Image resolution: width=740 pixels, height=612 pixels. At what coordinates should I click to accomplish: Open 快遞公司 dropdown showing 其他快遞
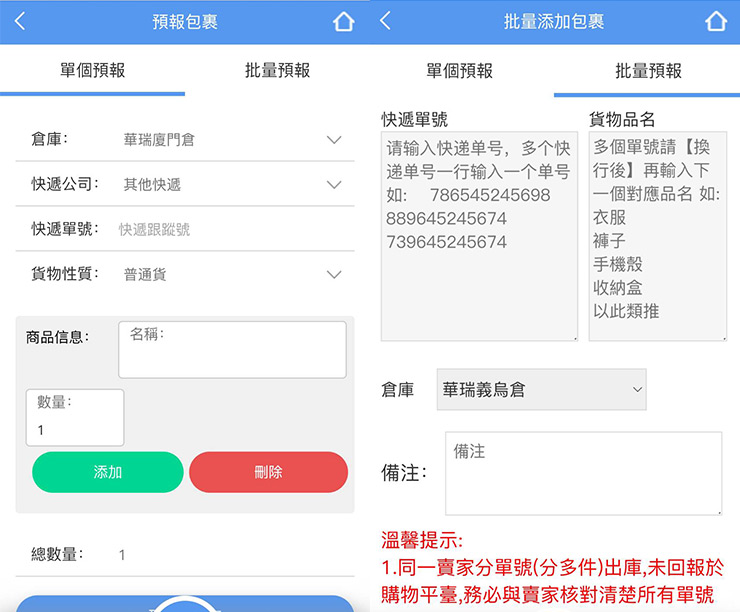click(x=185, y=184)
